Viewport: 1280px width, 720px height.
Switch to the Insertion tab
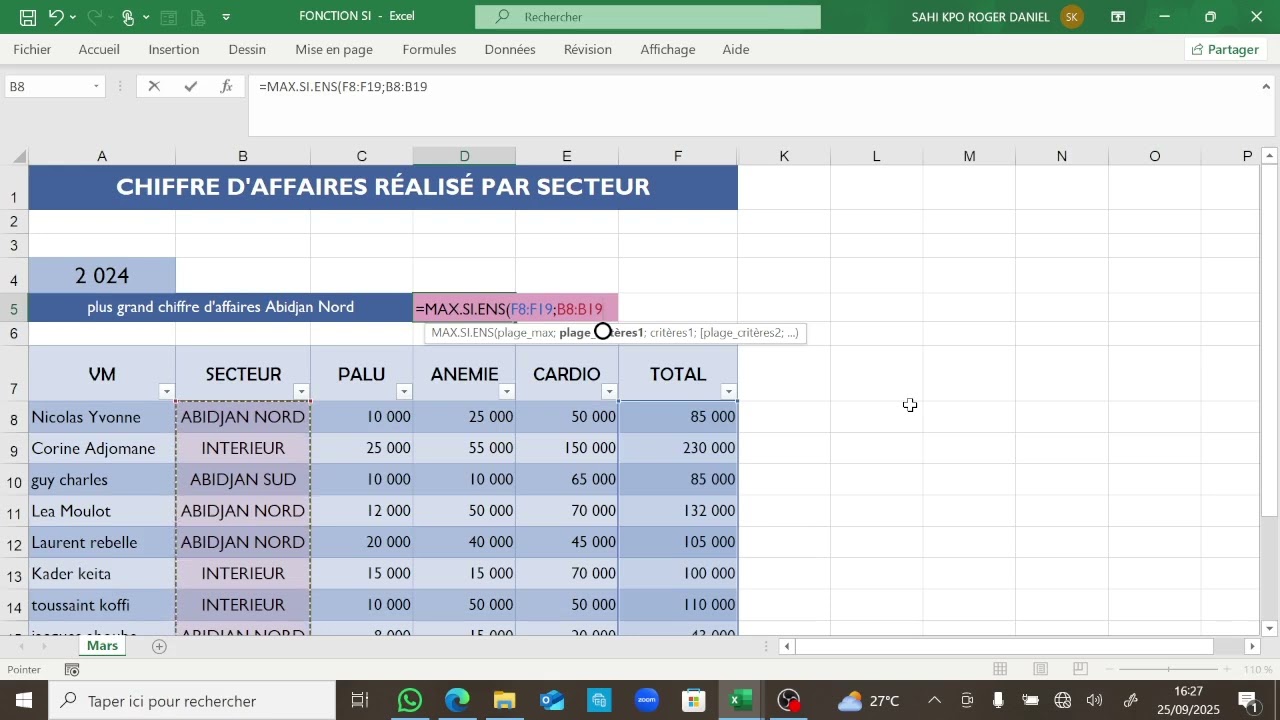pos(173,49)
